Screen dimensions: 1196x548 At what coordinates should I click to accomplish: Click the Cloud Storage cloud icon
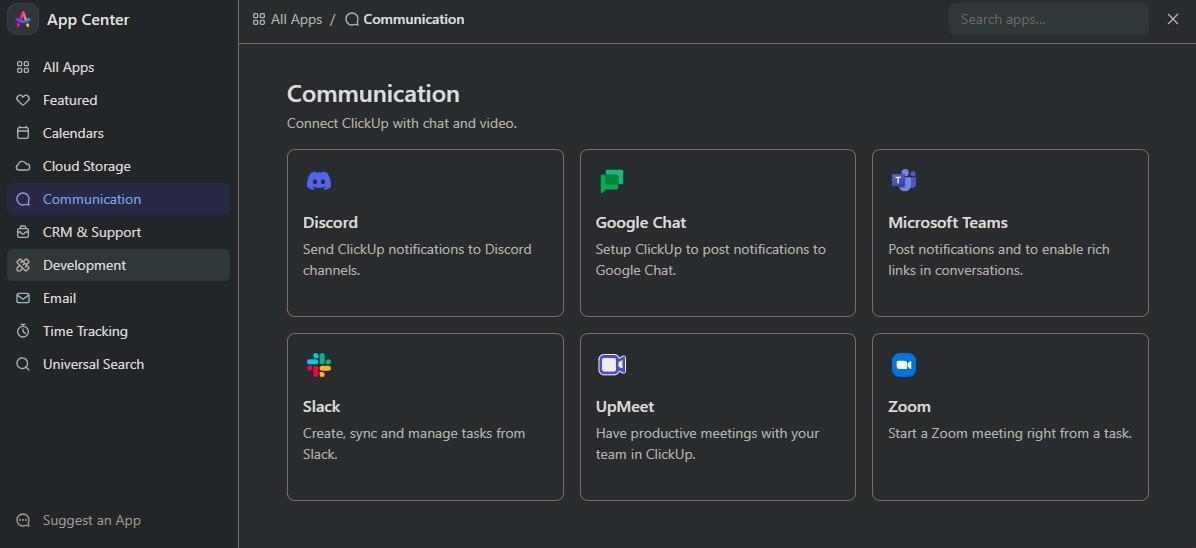click(x=23, y=166)
